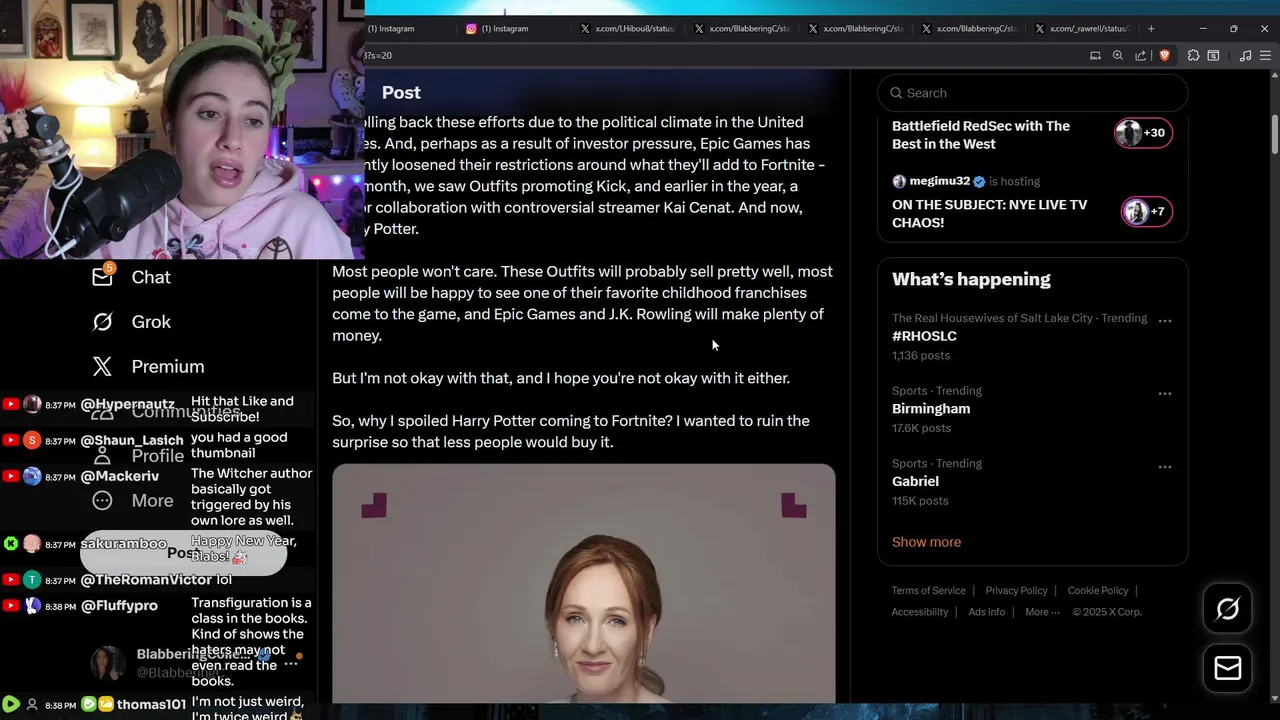Click @Fluffypro chat username
Screen dimensions: 1280x720
(x=119, y=606)
